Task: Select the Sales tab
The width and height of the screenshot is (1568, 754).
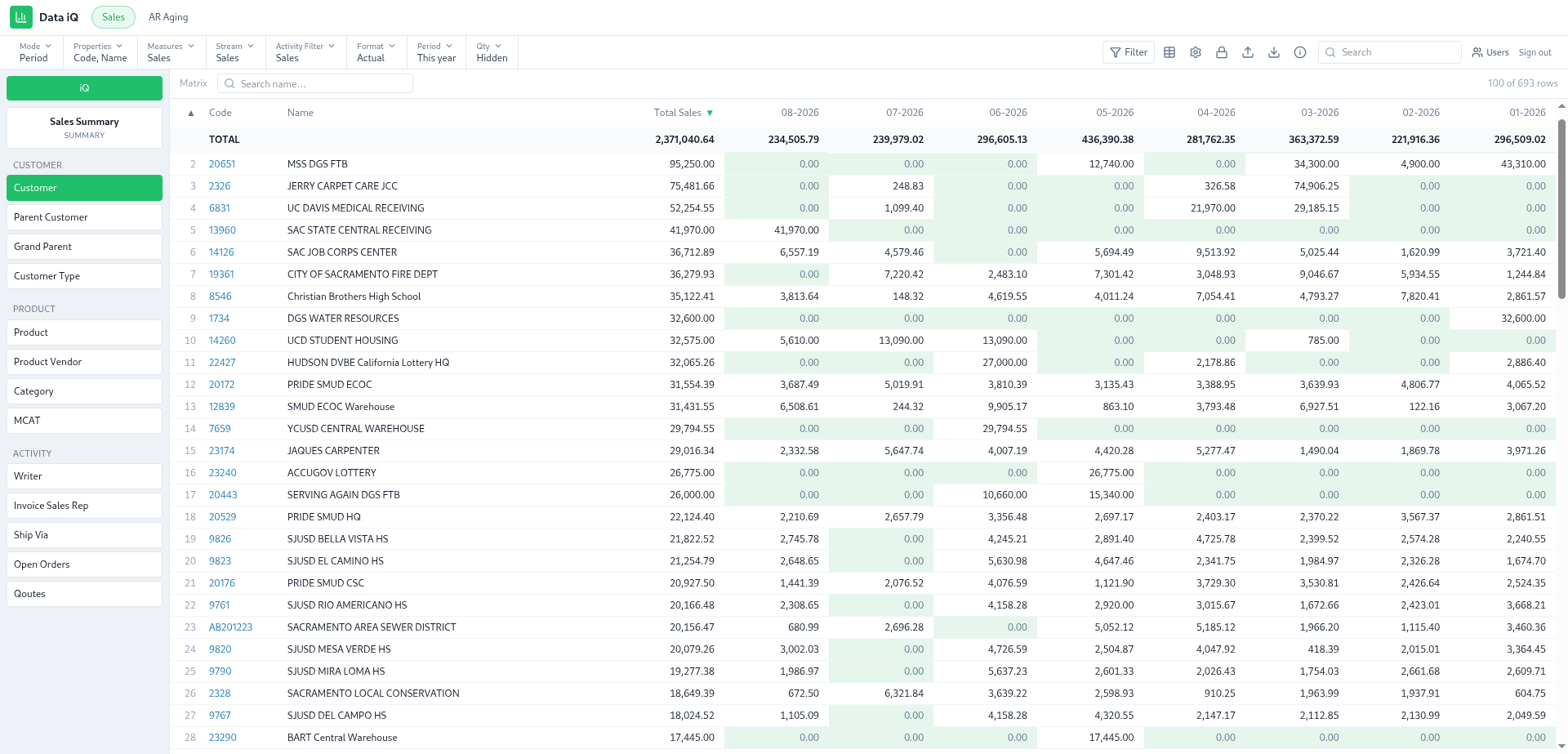Action: (114, 17)
